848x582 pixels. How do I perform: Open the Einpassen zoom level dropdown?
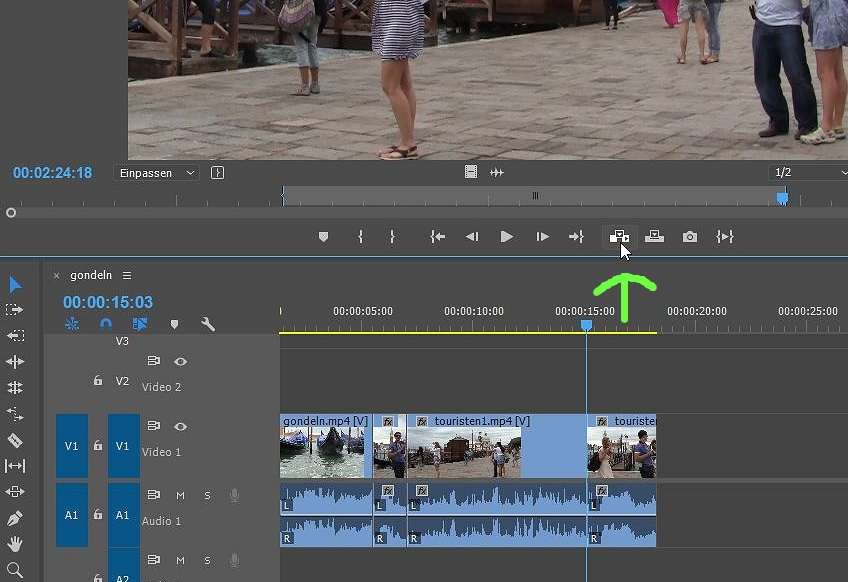coord(155,172)
